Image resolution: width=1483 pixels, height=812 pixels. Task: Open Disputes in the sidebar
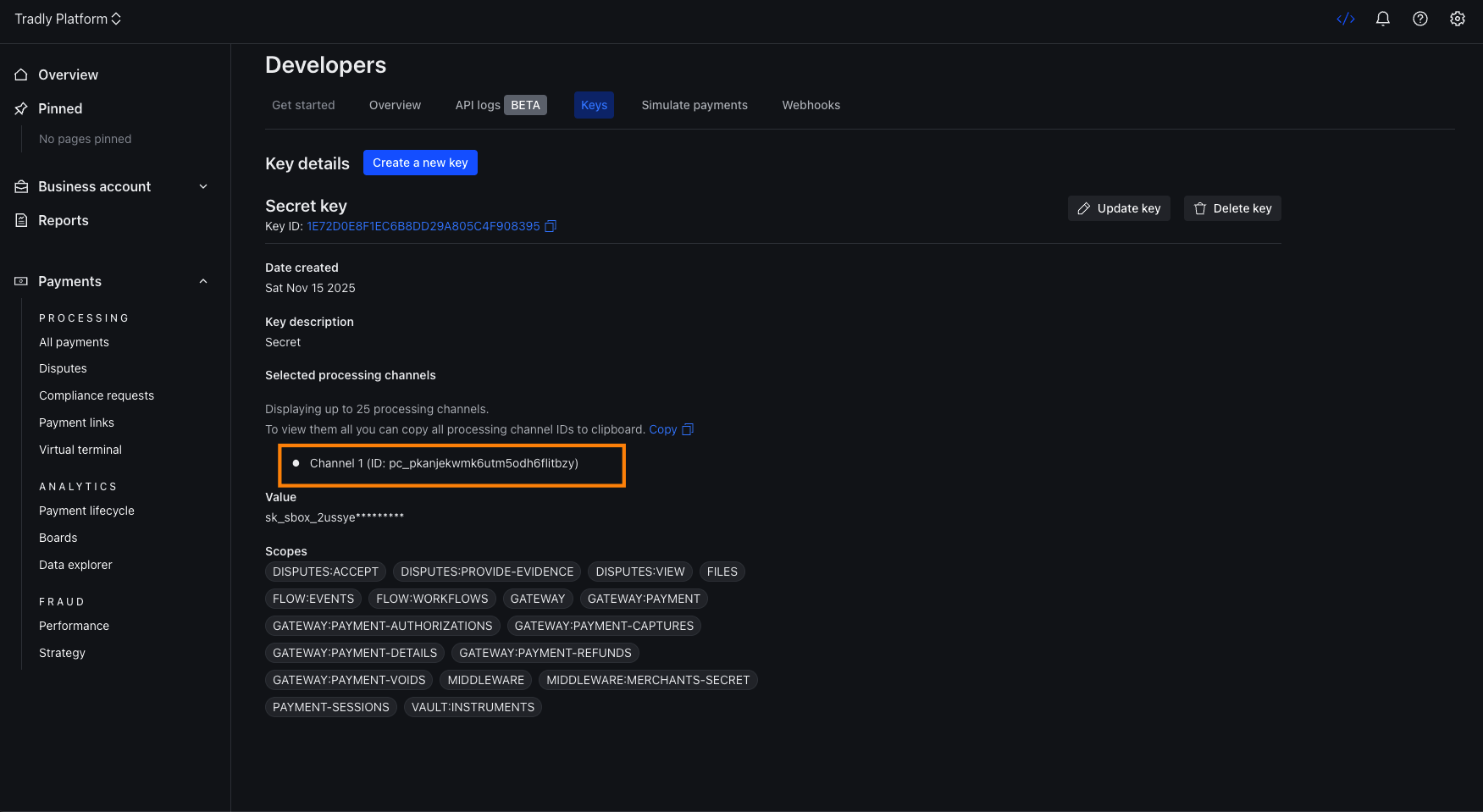pos(63,368)
